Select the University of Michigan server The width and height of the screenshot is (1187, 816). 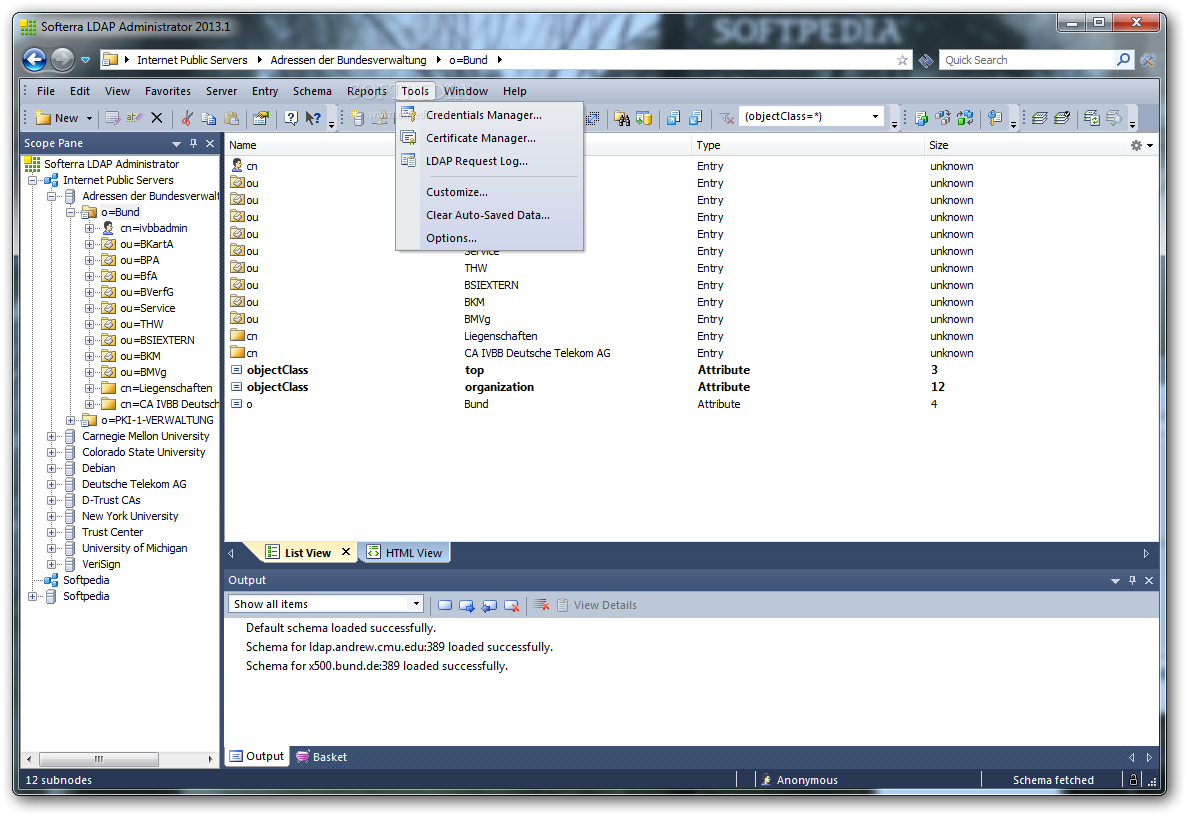pos(135,549)
